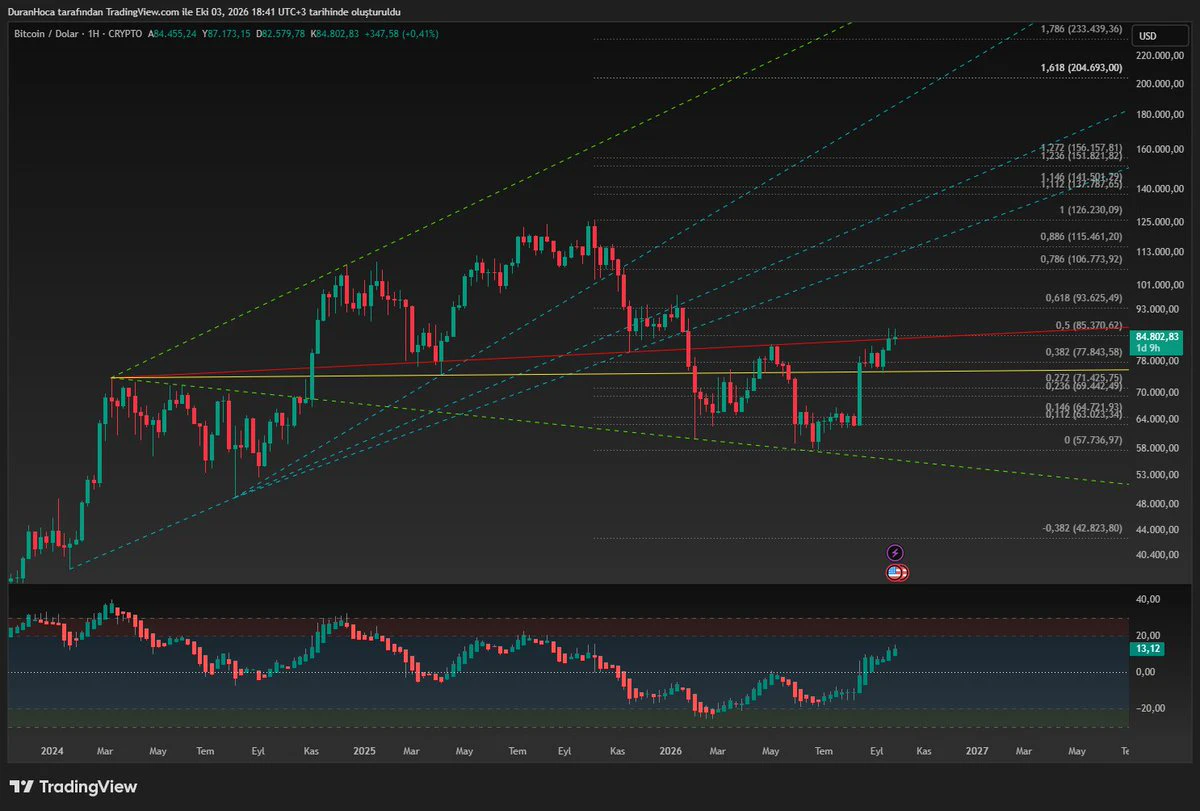
Task: Click the 40,00 indicator scale label
Action: pos(1149,599)
